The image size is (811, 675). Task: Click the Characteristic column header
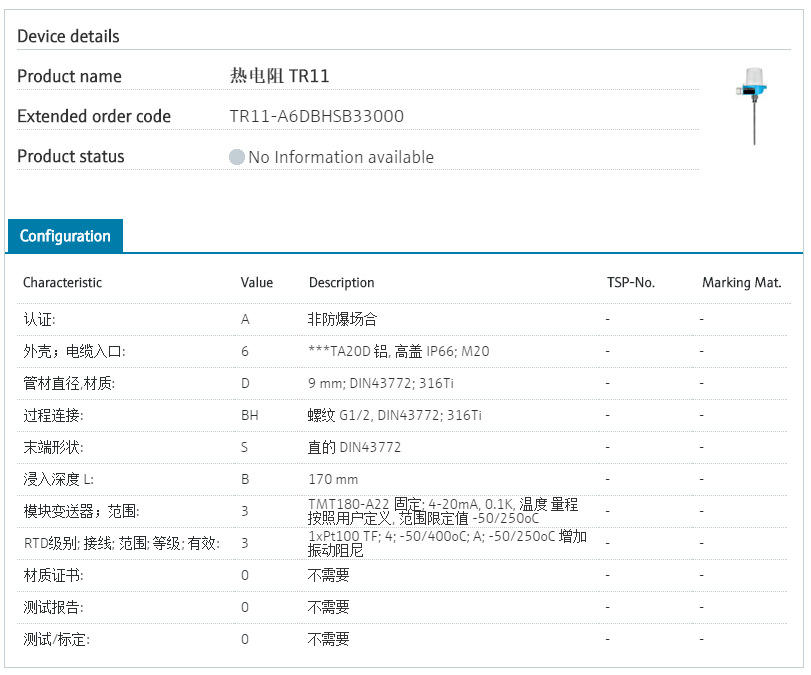tap(62, 282)
